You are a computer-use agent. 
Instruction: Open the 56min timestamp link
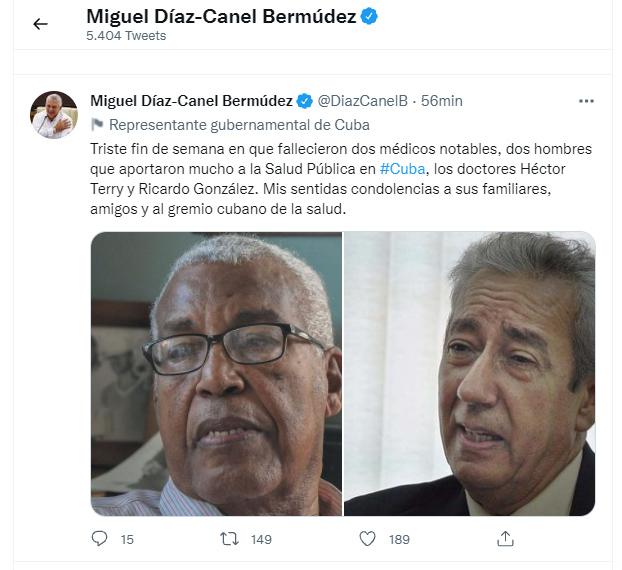pyautogui.click(x=442, y=101)
